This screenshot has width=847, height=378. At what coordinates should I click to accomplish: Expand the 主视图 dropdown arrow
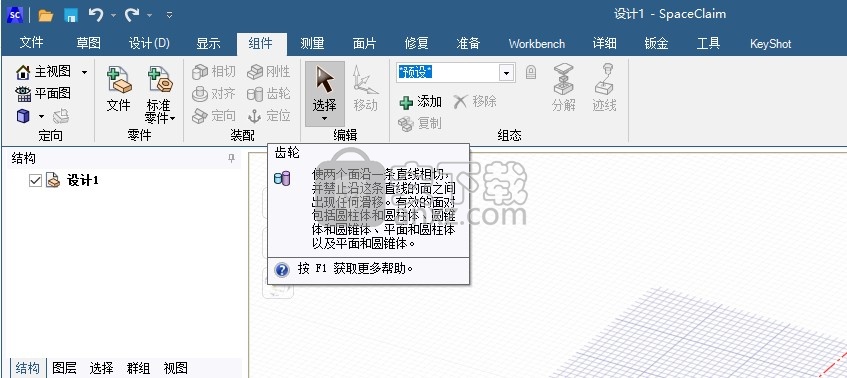coord(84,72)
